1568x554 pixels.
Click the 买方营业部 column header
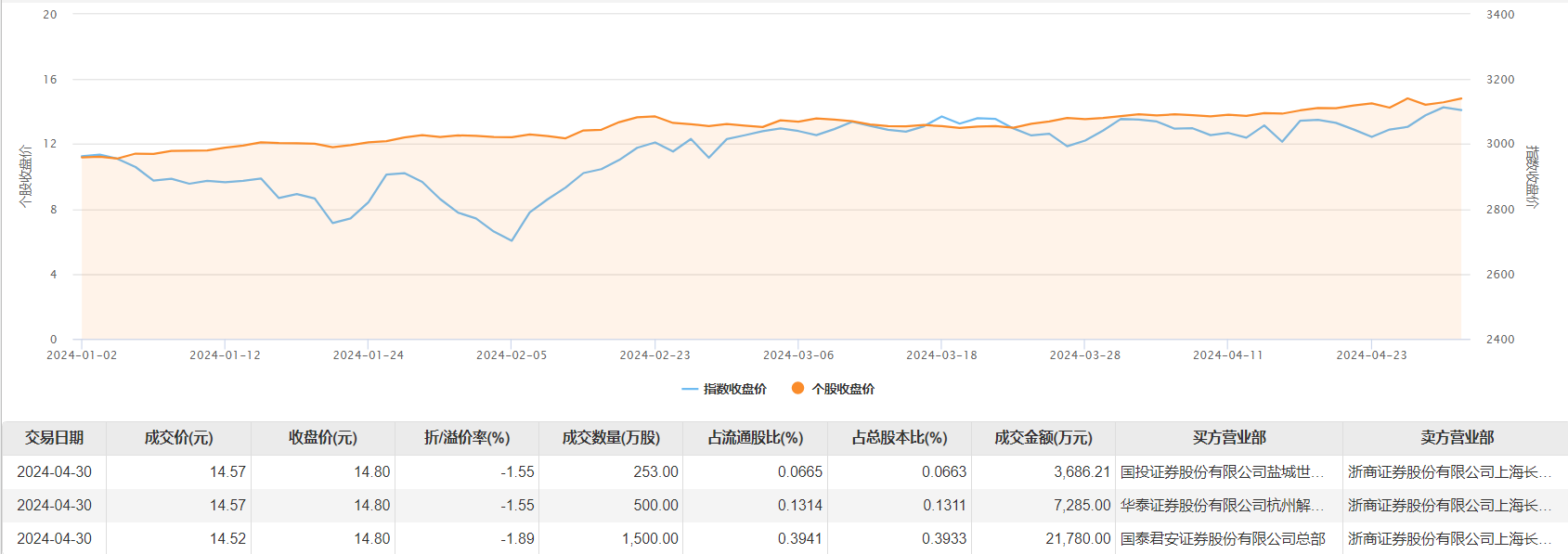pyautogui.click(x=1229, y=438)
